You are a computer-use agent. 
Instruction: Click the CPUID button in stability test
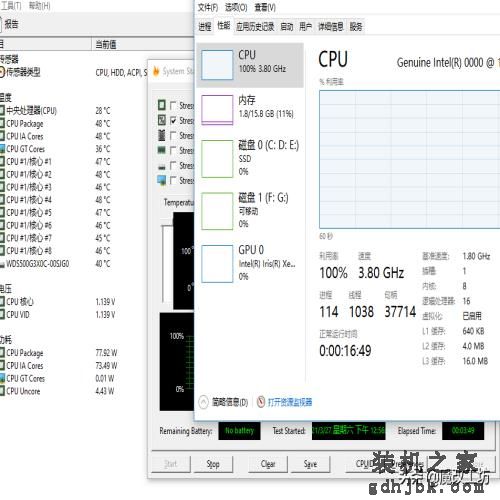coord(364,464)
